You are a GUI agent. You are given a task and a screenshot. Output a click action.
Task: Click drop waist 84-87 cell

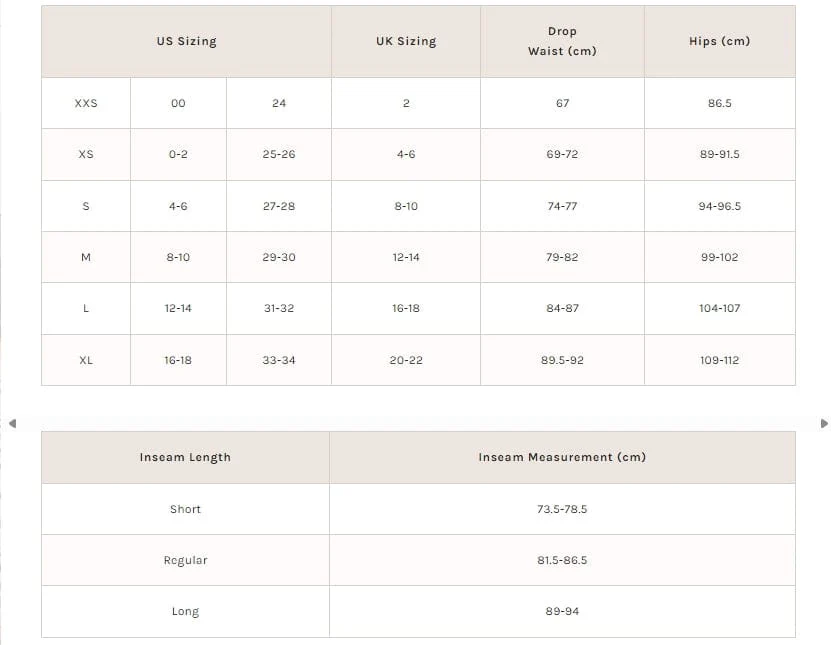coord(562,308)
